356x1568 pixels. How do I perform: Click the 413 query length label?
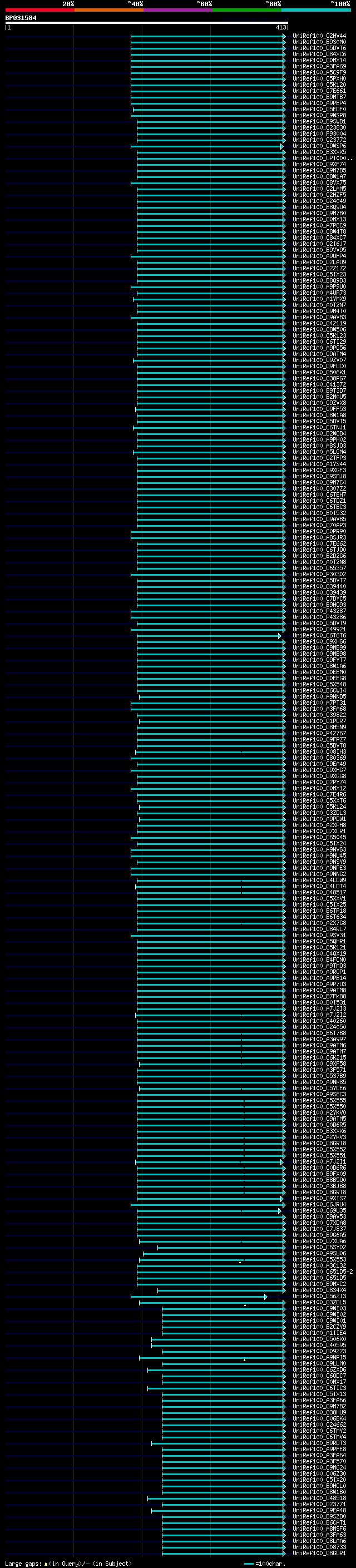[x=280, y=28]
